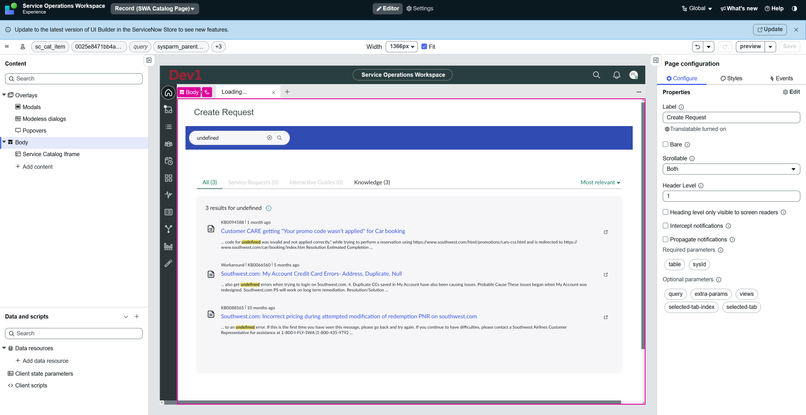
Task: Collapse the Content panel icon
Action: (149, 60)
